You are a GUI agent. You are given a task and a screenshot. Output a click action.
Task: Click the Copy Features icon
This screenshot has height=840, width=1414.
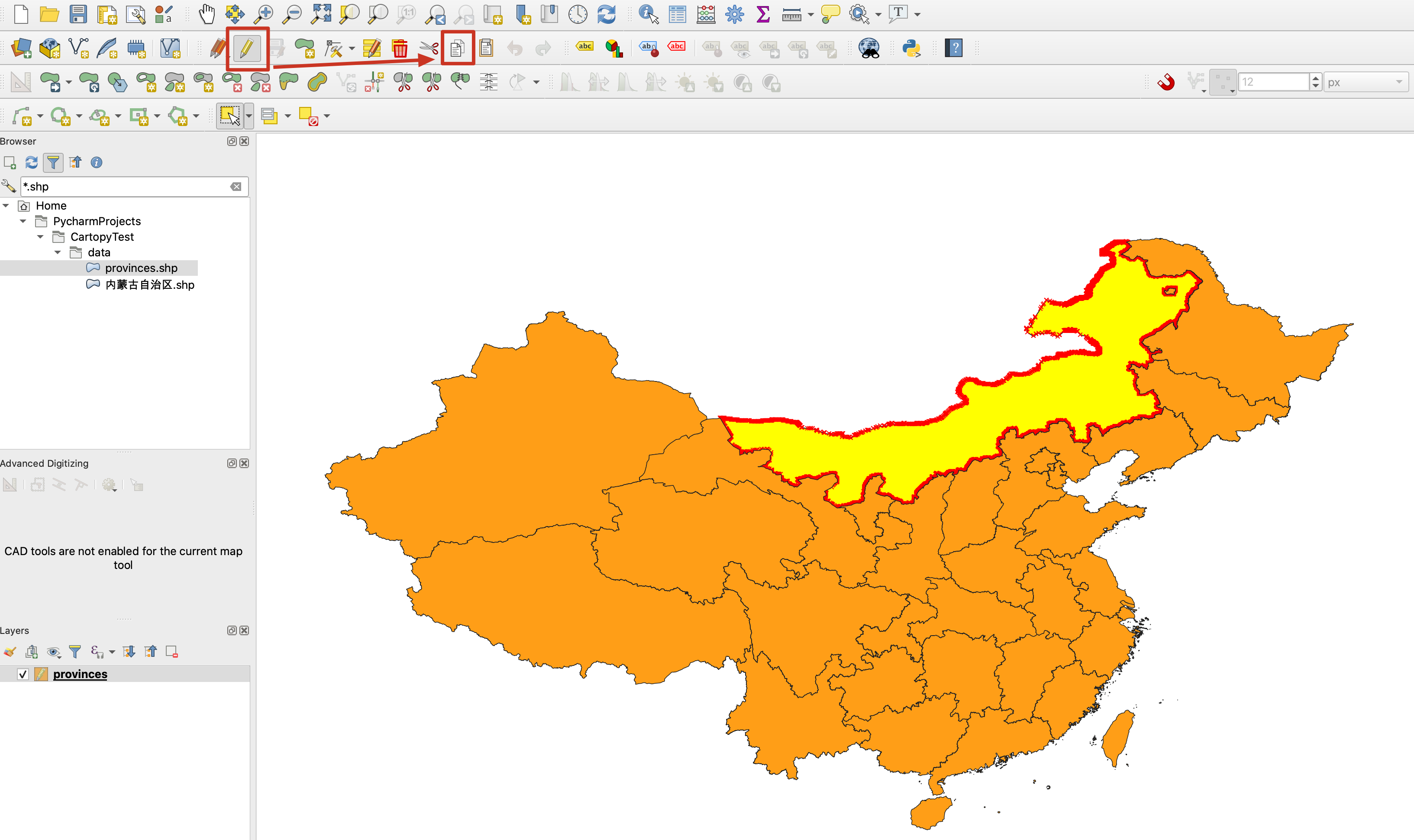pyautogui.click(x=457, y=48)
